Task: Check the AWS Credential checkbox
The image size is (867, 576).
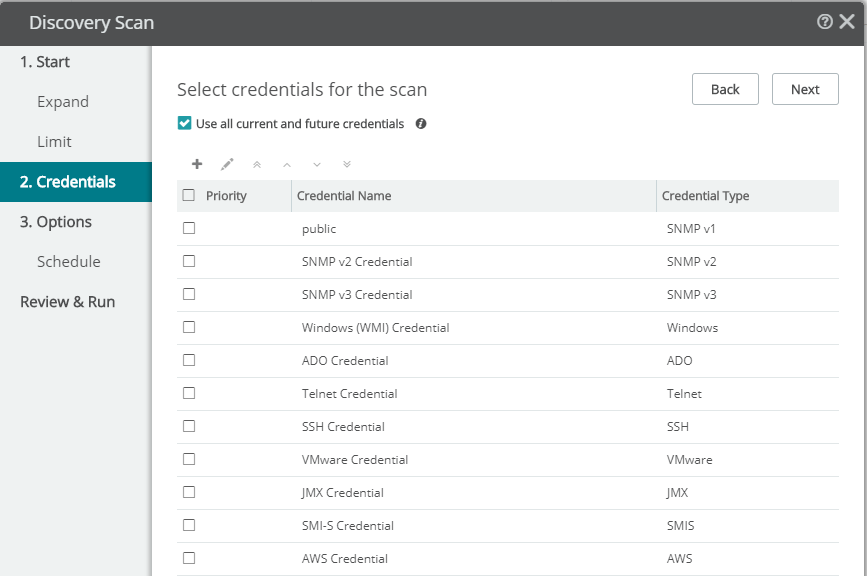Action: click(189, 558)
